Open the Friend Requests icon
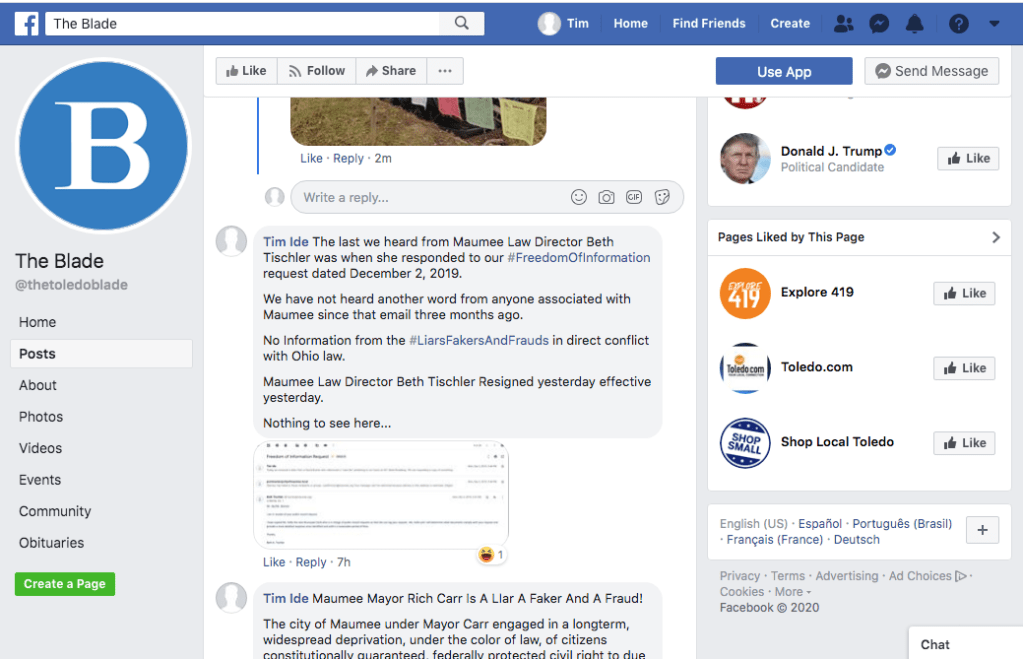This screenshot has width=1023, height=659. click(x=844, y=23)
